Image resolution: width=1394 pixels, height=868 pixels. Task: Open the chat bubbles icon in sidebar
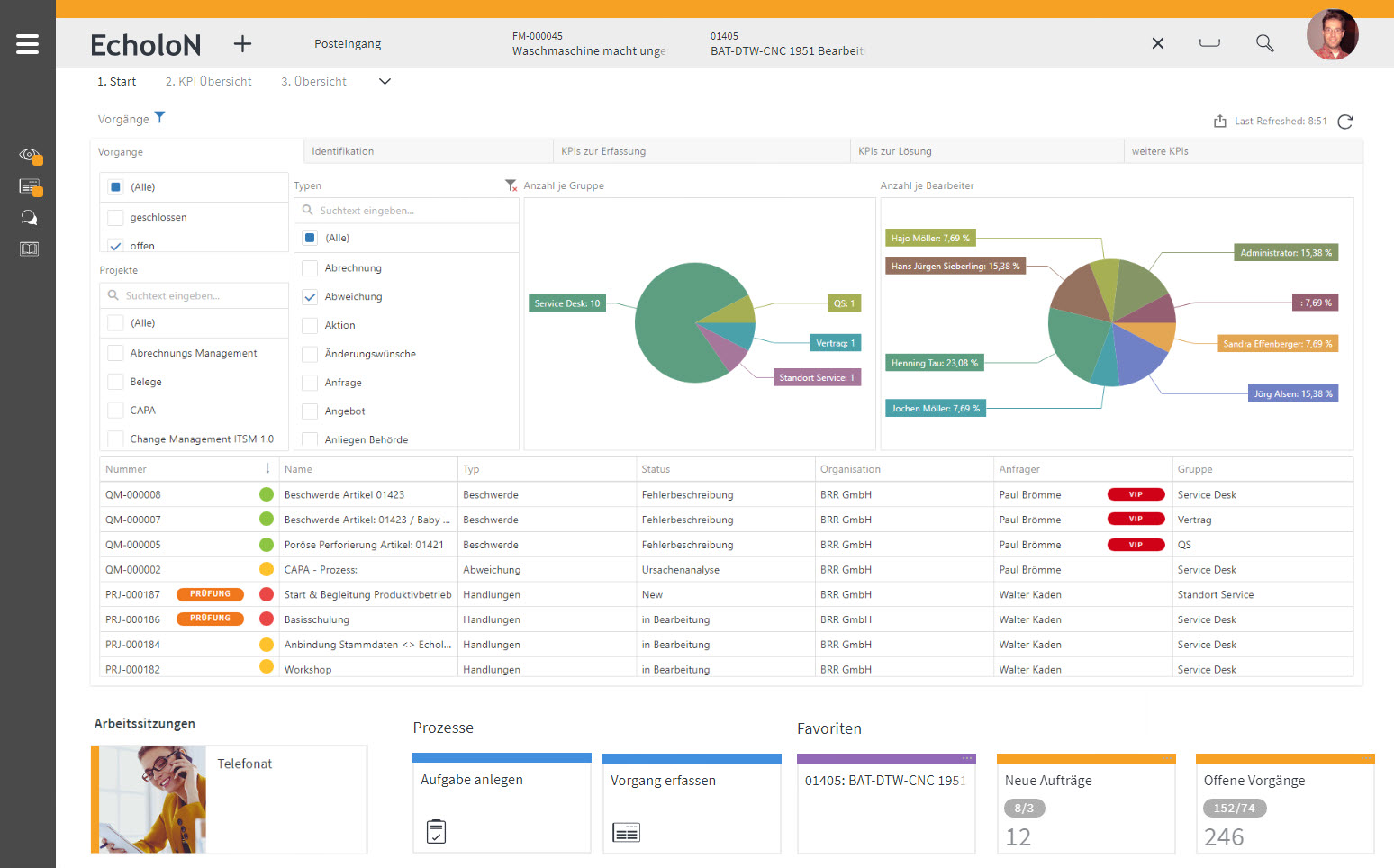[29, 217]
